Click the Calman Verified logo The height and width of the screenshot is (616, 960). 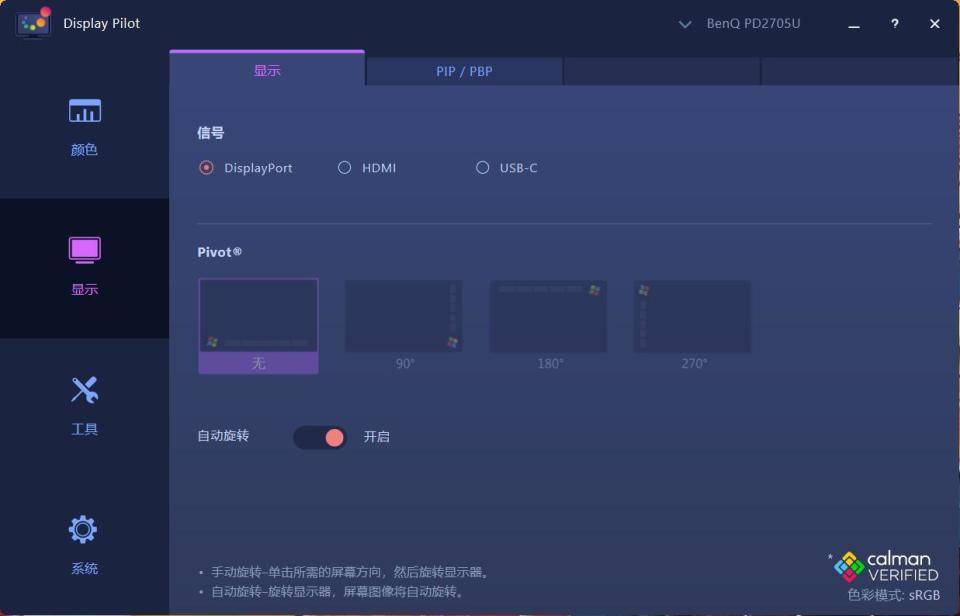(886, 567)
